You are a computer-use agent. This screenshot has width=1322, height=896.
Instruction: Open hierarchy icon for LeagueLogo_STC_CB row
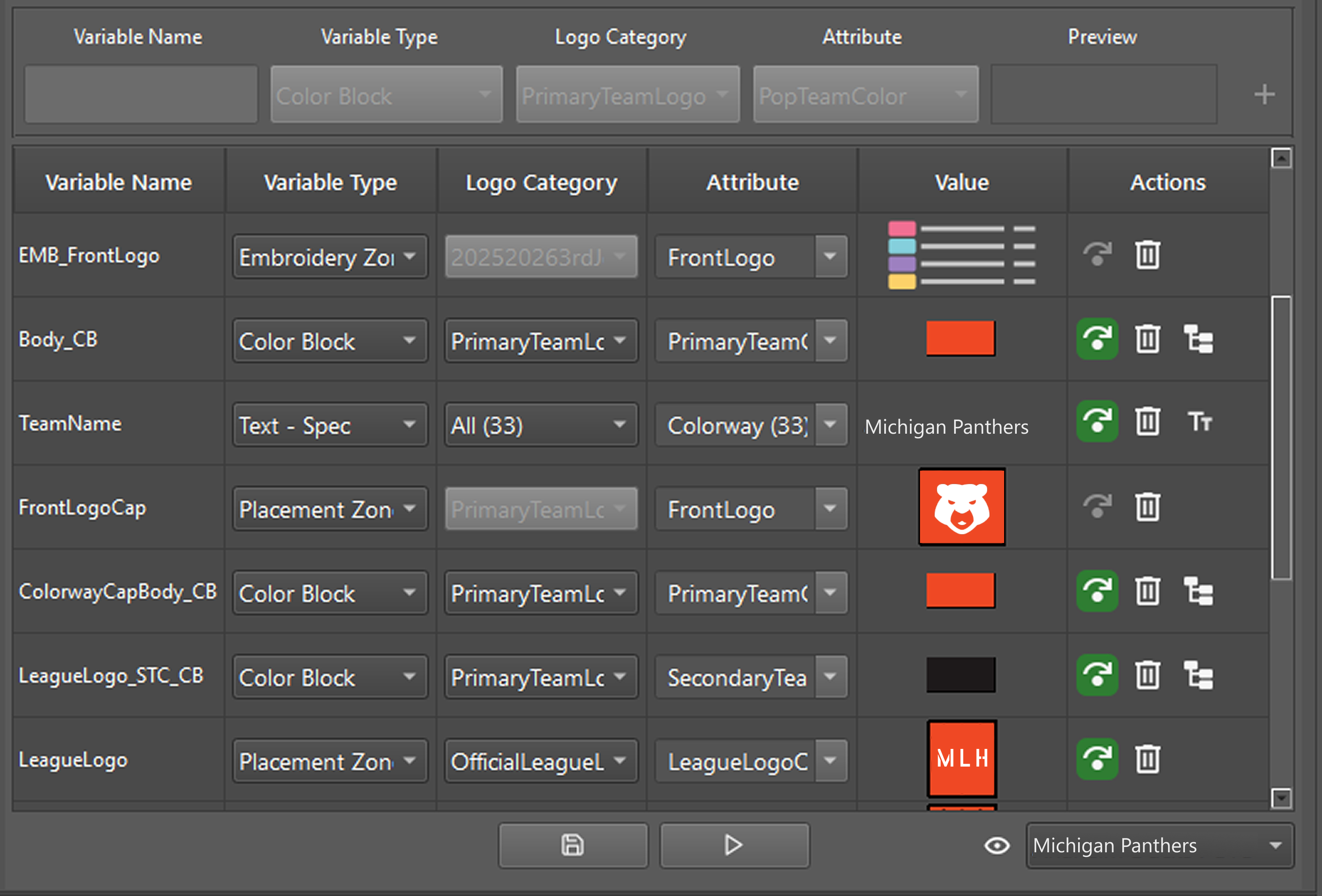(x=1198, y=675)
